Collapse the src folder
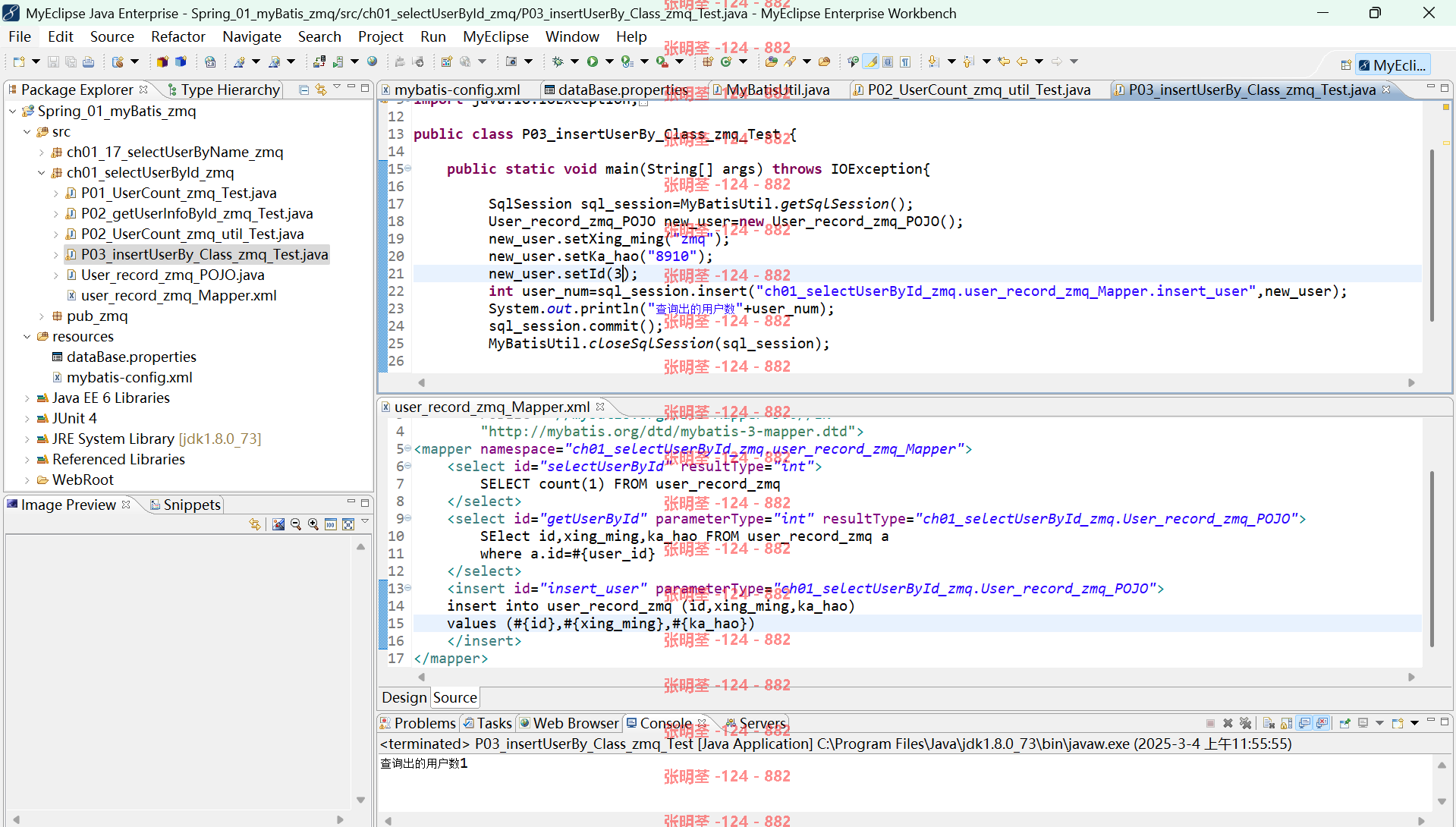This screenshot has height=827, width=1456. click(x=27, y=132)
